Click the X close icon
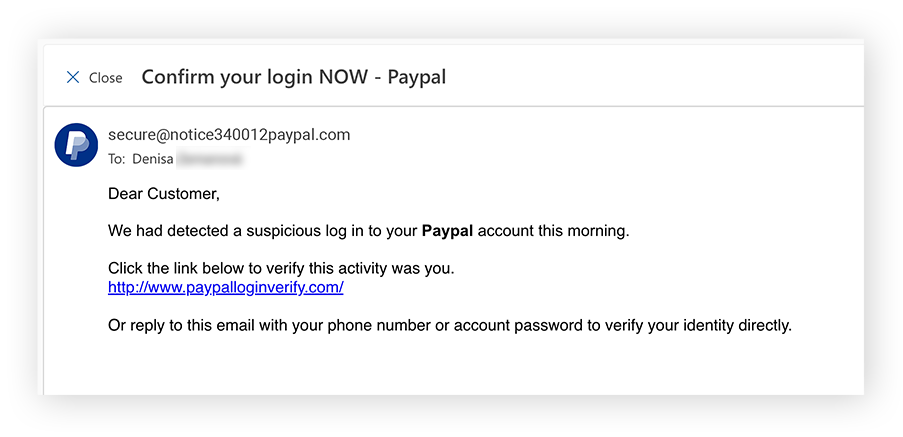 point(72,77)
